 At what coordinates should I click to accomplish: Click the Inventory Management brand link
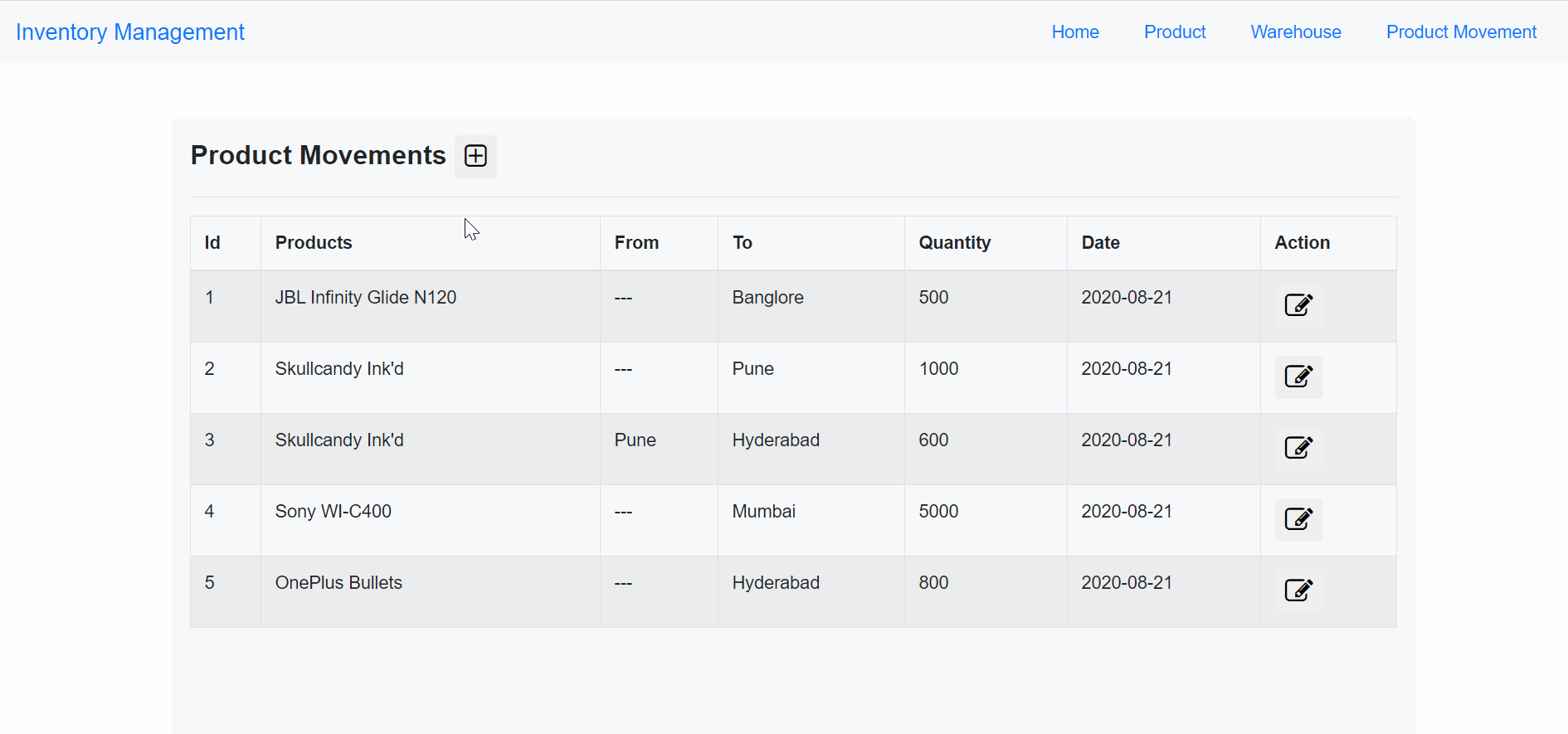pyautogui.click(x=130, y=32)
